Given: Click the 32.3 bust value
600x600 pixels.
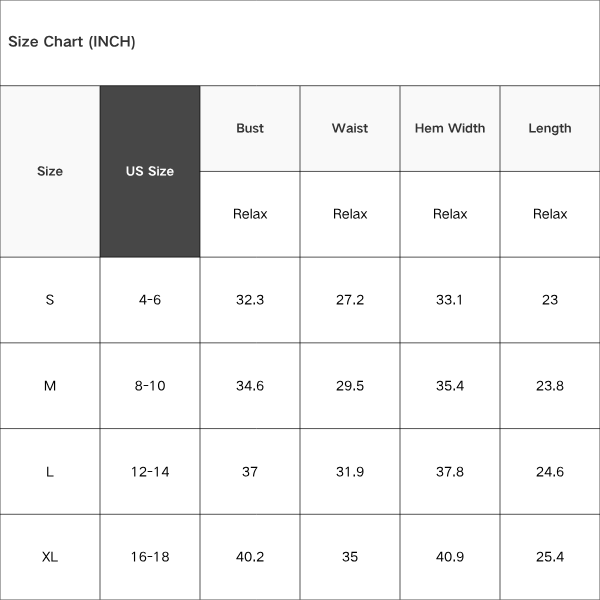Looking at the screenshot, I should [x=250, y=300].
